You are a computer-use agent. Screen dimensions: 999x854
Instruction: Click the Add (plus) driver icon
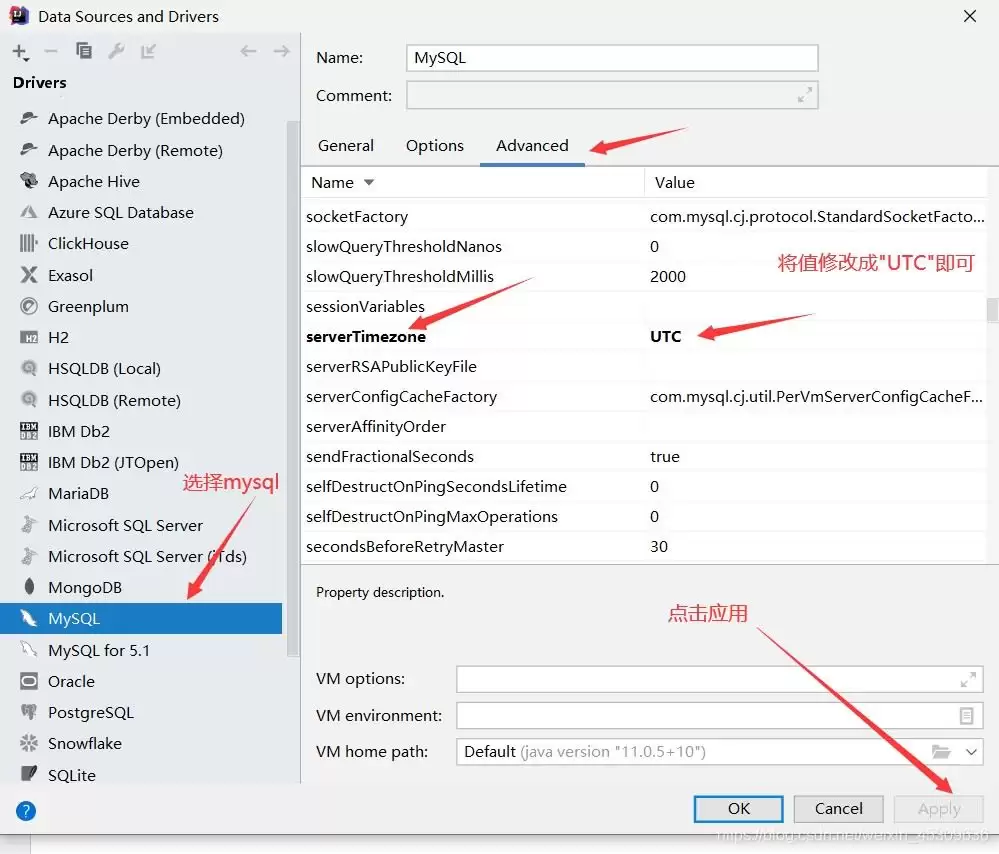[x=20, y=52]
